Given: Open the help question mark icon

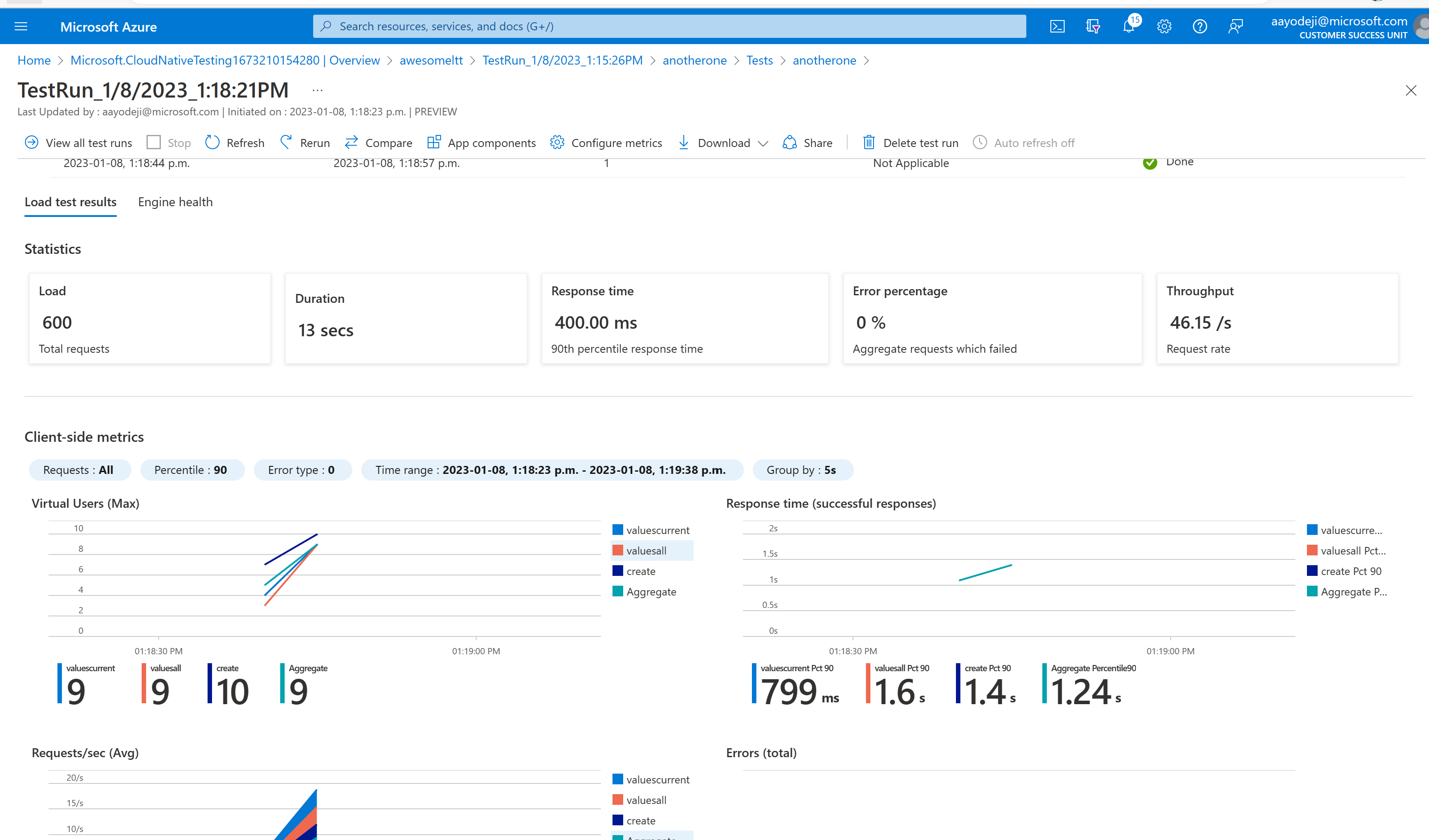Looking at the screenshot, I should click(1199, 27).
